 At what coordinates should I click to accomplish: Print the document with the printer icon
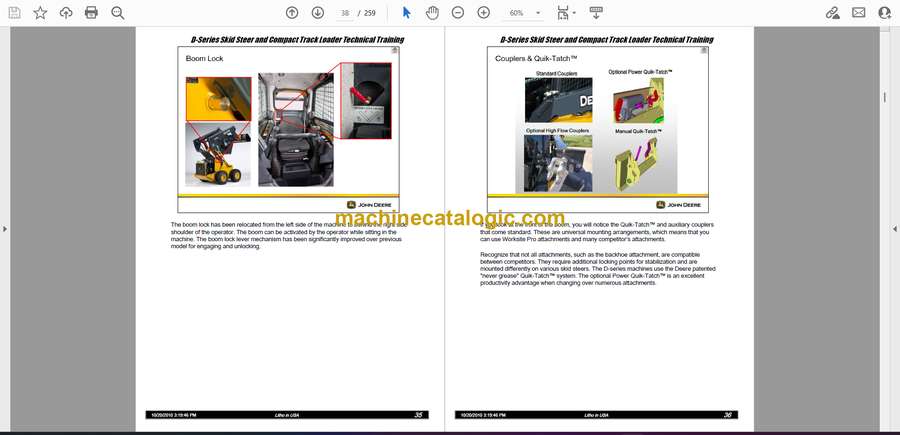(x=91, y=13)
